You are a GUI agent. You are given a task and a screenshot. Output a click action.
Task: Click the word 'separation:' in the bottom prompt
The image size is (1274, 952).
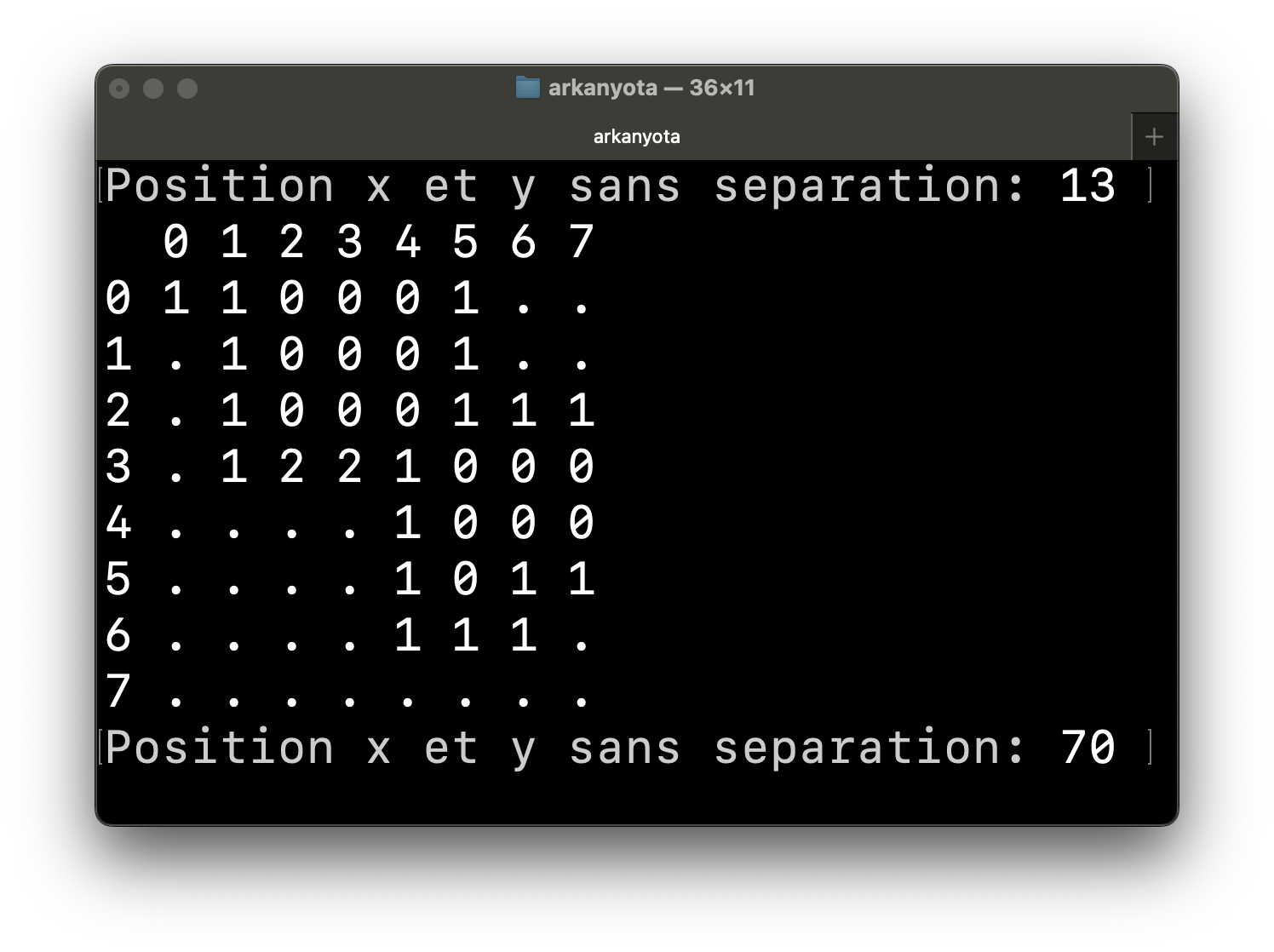tap(870, 749)
